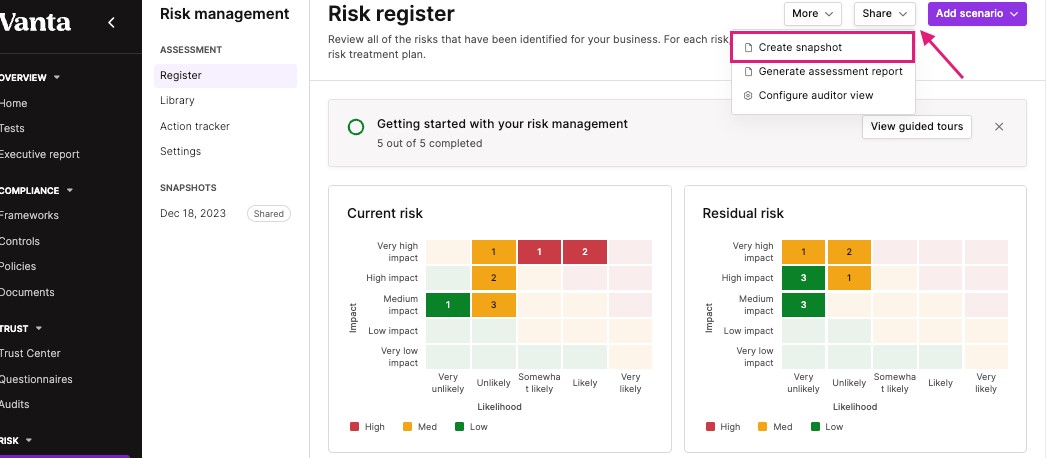Screen dimensions: 1046x458
Task: Open Audits in sidebar
Action: (x=15, y=404)
